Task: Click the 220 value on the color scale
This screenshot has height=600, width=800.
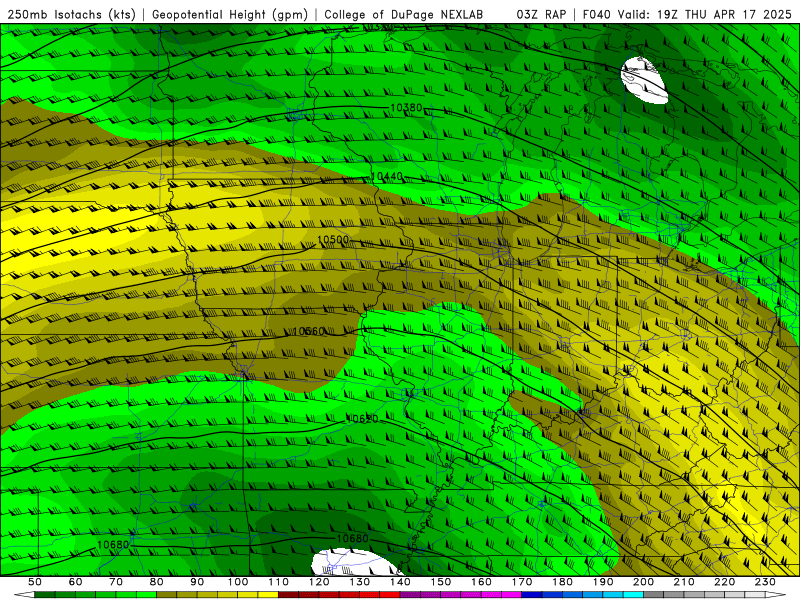Action: click(x=724, y=582)
